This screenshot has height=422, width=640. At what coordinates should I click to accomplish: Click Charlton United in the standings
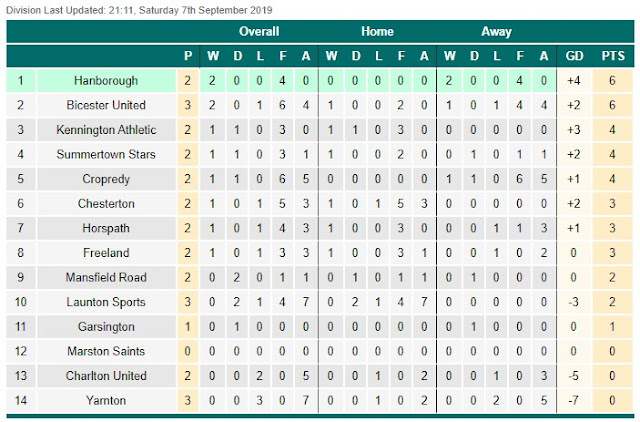(106, 375)
